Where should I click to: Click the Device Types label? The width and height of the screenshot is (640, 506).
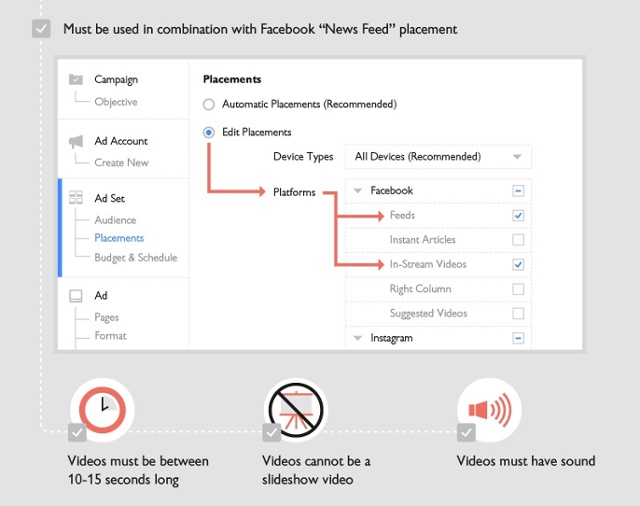point(303,157)
